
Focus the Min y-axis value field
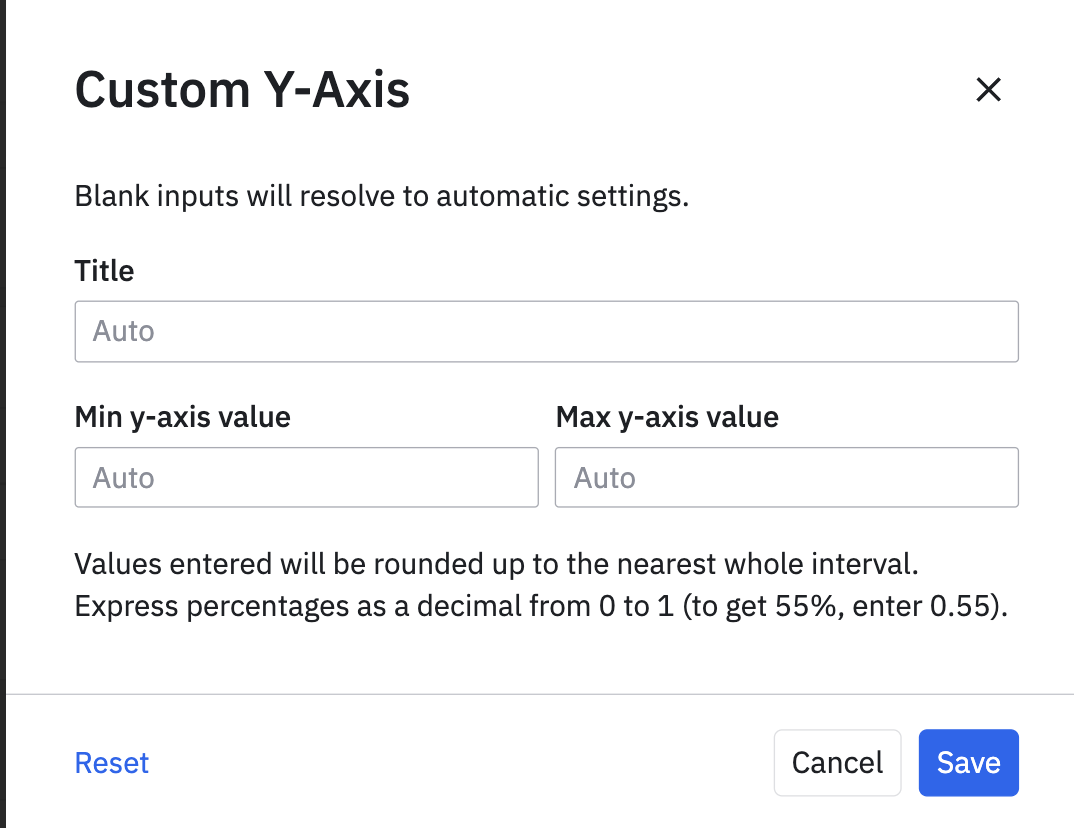(x=306, y=477)
